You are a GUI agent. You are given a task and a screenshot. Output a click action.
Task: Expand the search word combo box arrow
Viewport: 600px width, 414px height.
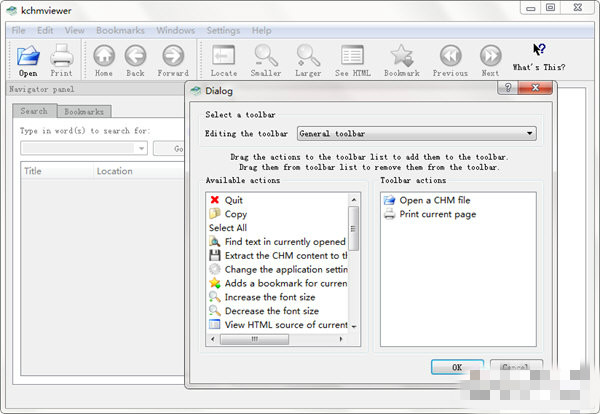point(141,148)
